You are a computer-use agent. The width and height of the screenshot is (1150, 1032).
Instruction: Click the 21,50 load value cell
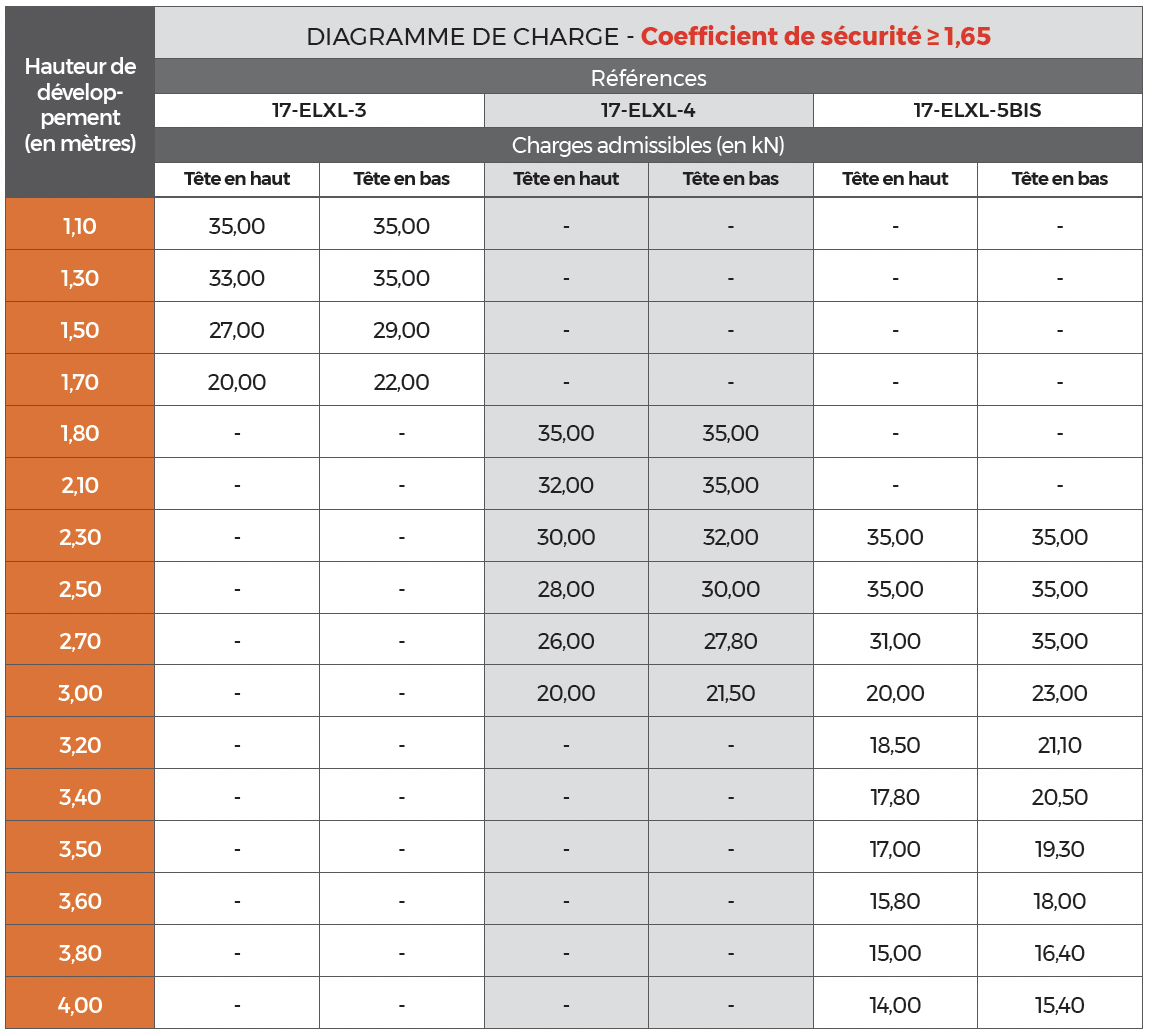[731, 693]
